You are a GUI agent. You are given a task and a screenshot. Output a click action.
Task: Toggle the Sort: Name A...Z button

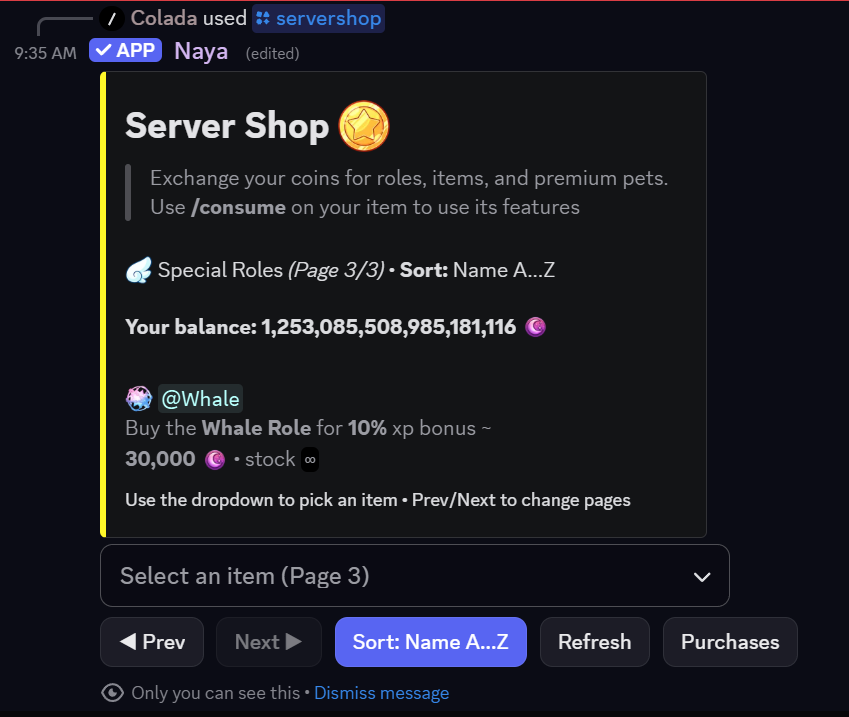coord(430,642)
